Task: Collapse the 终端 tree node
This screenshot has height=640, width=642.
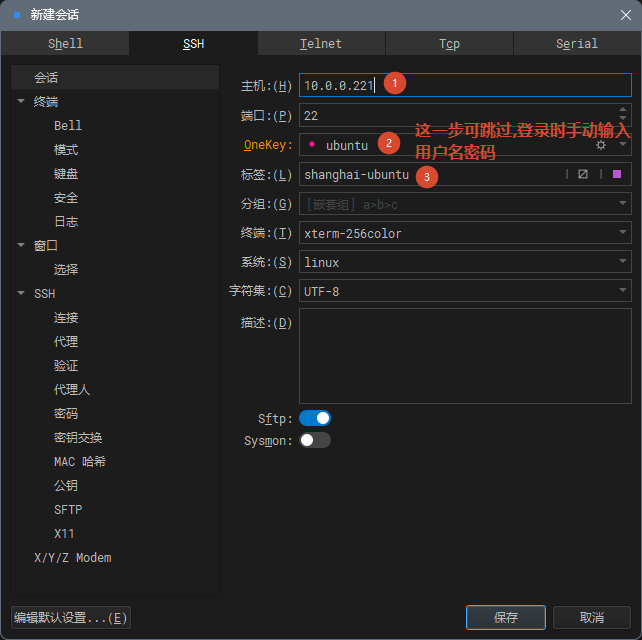Action: [x=21, y=101]
